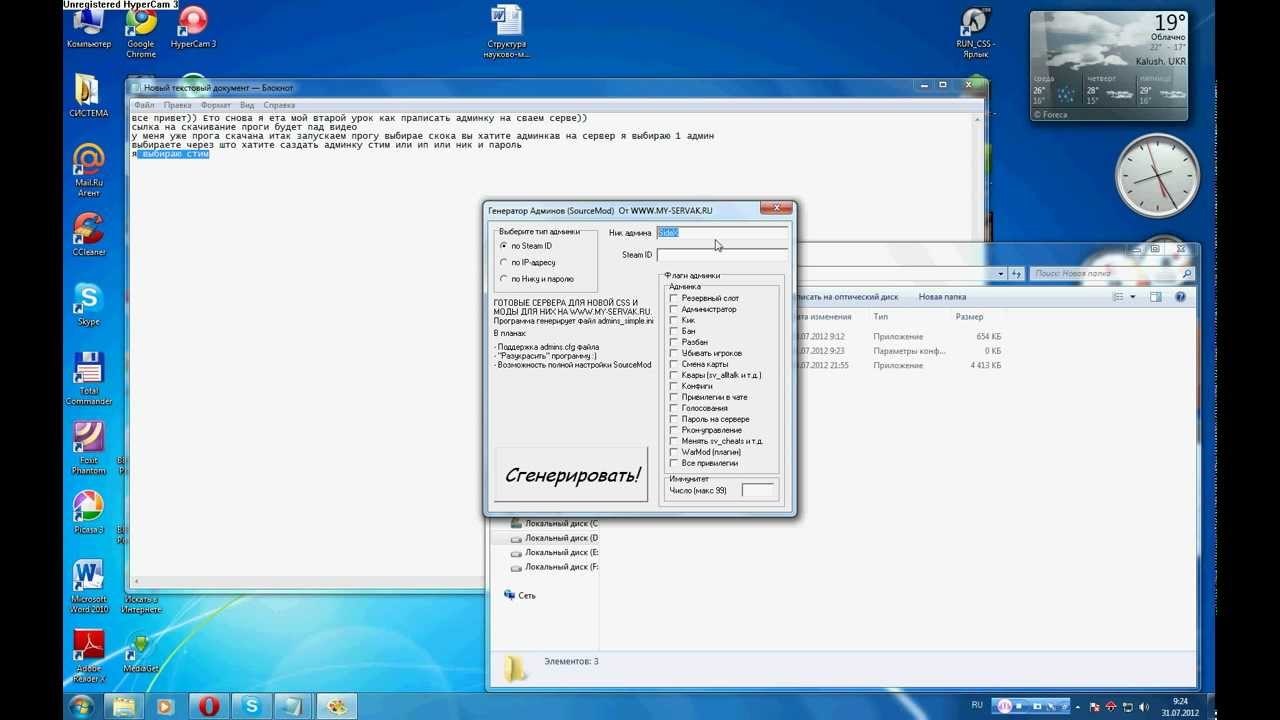Open the Explorer help question mark icon

pos(1181,297)
